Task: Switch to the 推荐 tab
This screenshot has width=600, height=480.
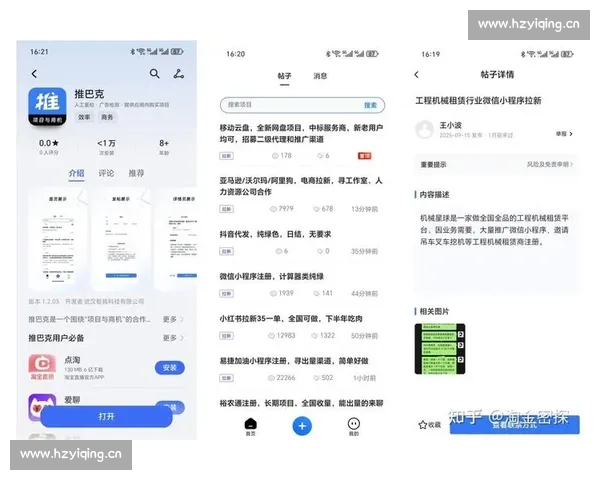Action: (x=136, y=173)
